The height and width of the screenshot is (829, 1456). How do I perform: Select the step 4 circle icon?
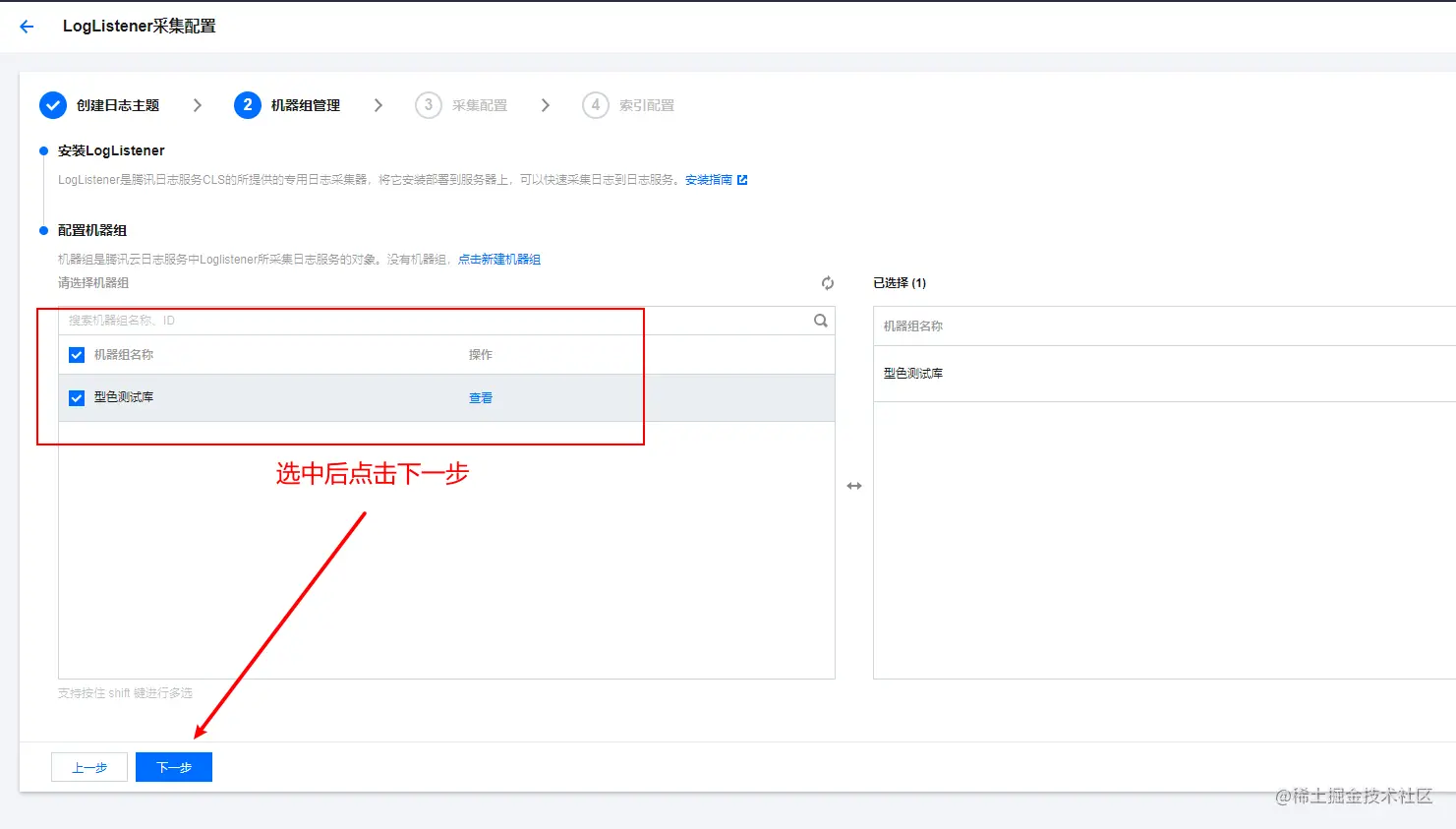(596, 105)
